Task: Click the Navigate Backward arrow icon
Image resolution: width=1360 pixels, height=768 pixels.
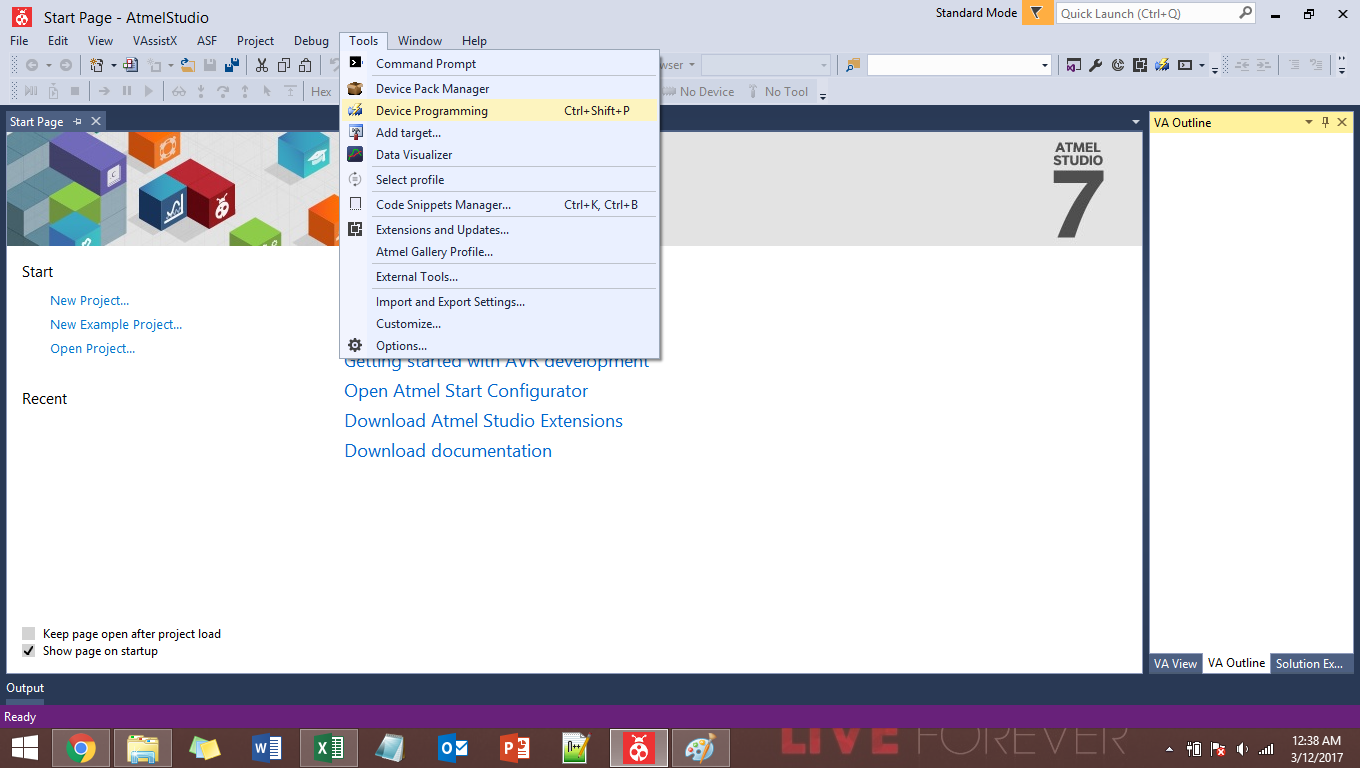Action: pyautogui.click(x=32, y=65)
